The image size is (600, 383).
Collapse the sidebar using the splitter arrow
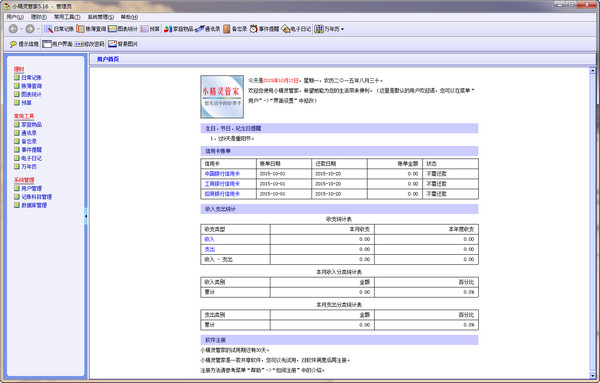86,216
